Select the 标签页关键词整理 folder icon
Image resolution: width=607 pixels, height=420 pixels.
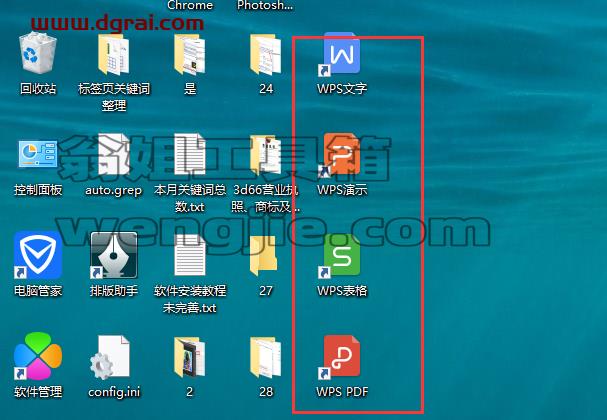[x=113, y=54]
